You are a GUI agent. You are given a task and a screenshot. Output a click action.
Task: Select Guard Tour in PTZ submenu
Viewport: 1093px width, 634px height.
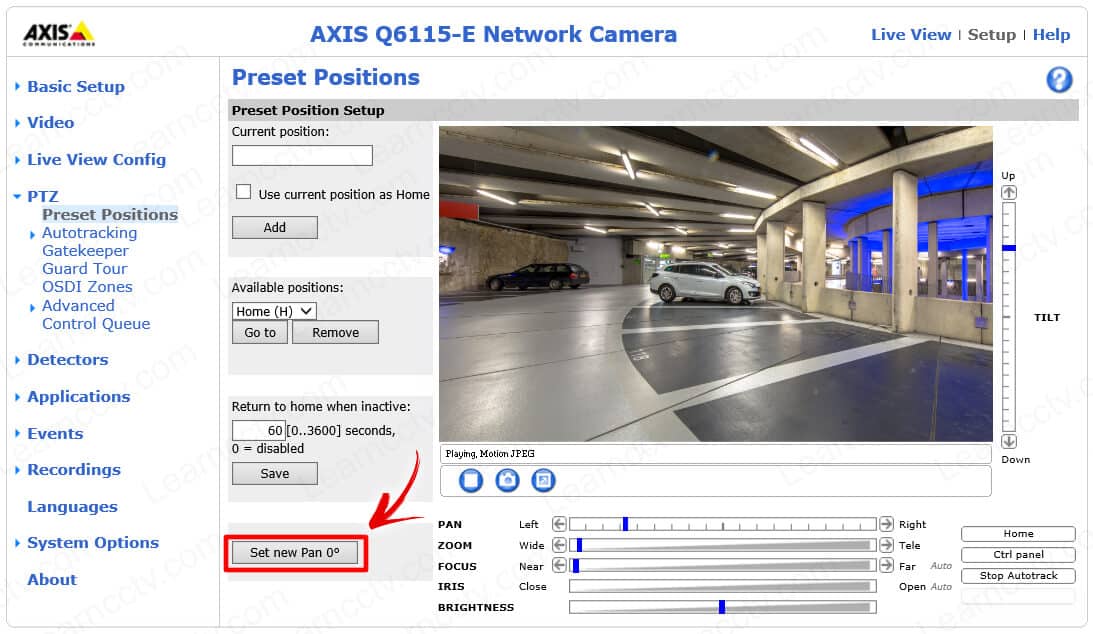pyautogui.click(x=84, y=269)
